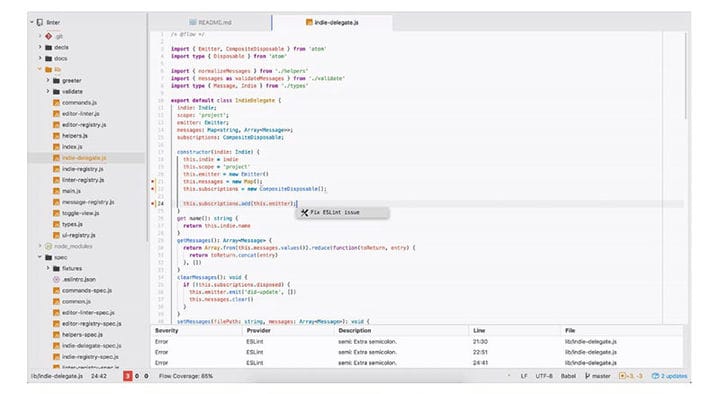Click the common.js file icon

point(56,301)
